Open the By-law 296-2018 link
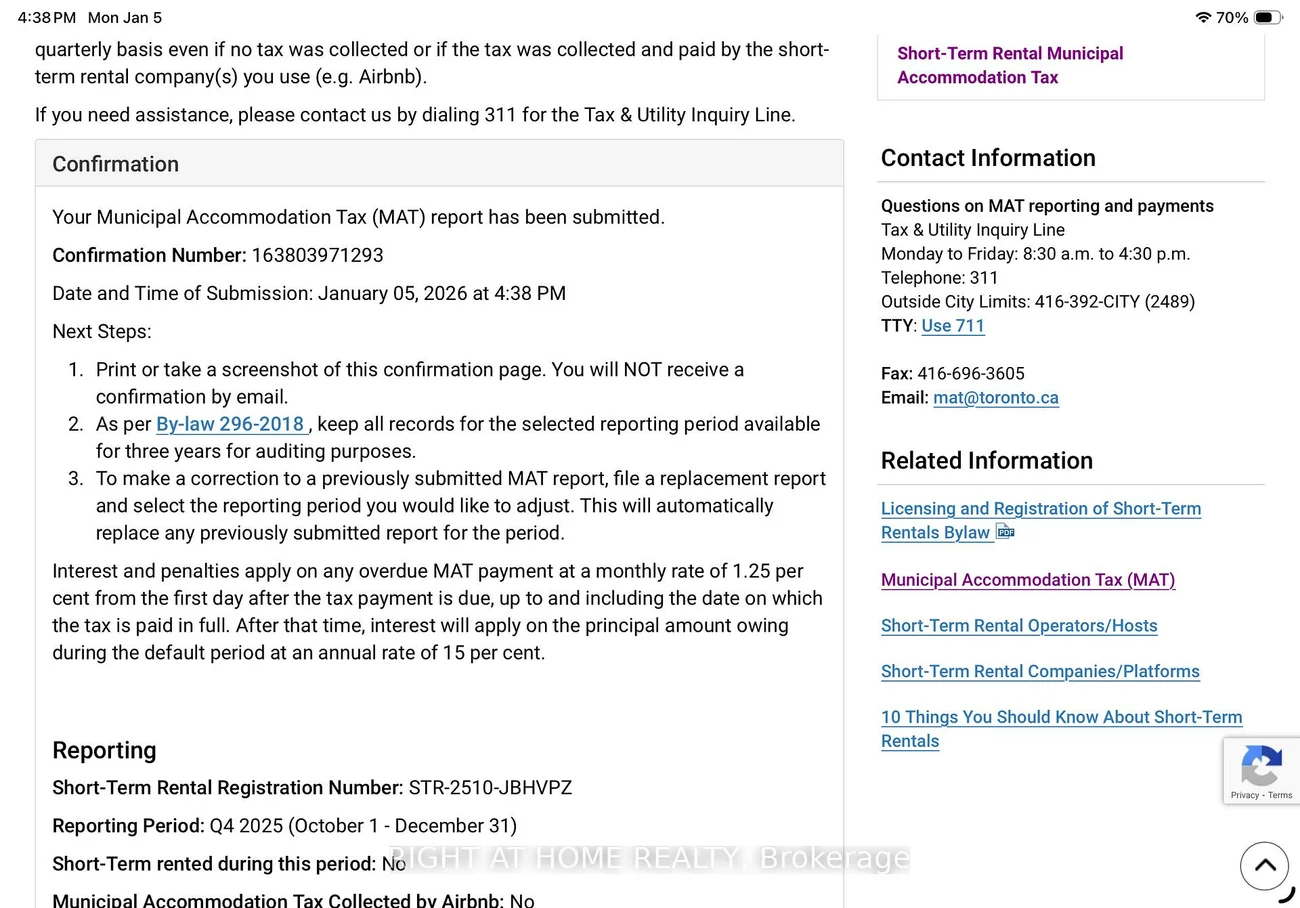The height and width of the screenshot is (908, 1300). point(230,424)
